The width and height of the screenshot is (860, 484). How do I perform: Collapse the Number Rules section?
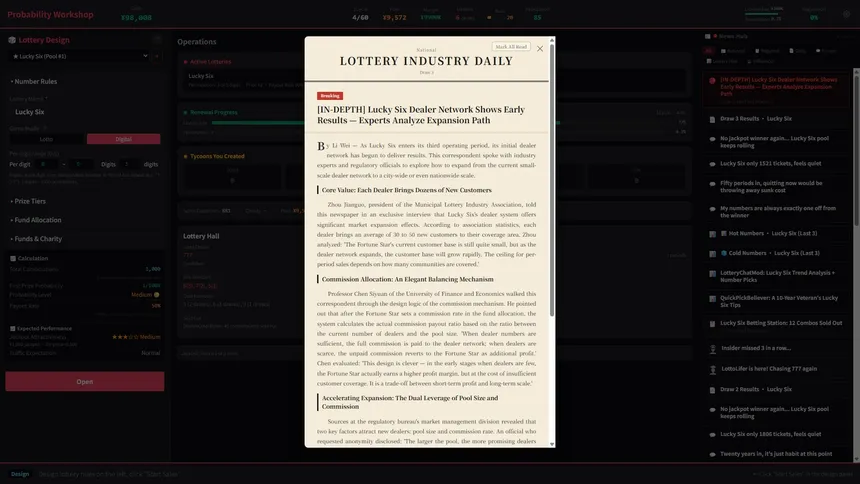pos(33,81)
